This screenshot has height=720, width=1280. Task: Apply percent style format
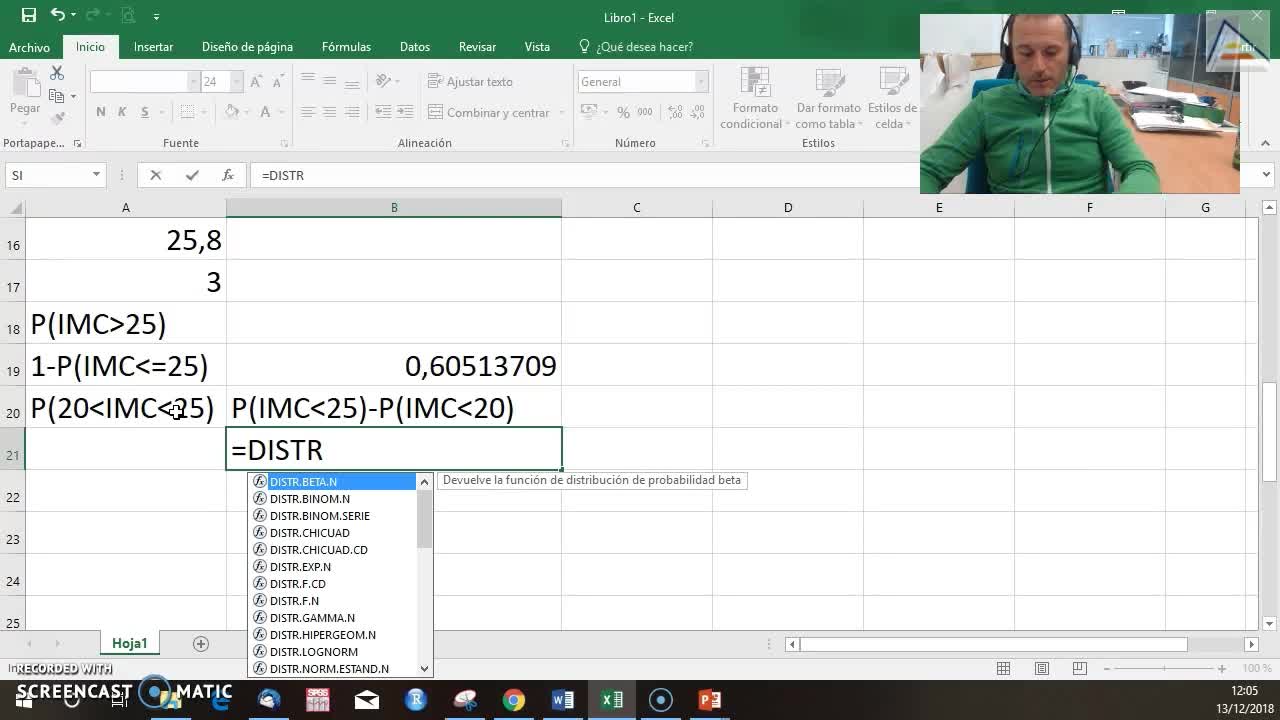coord(623,112)
